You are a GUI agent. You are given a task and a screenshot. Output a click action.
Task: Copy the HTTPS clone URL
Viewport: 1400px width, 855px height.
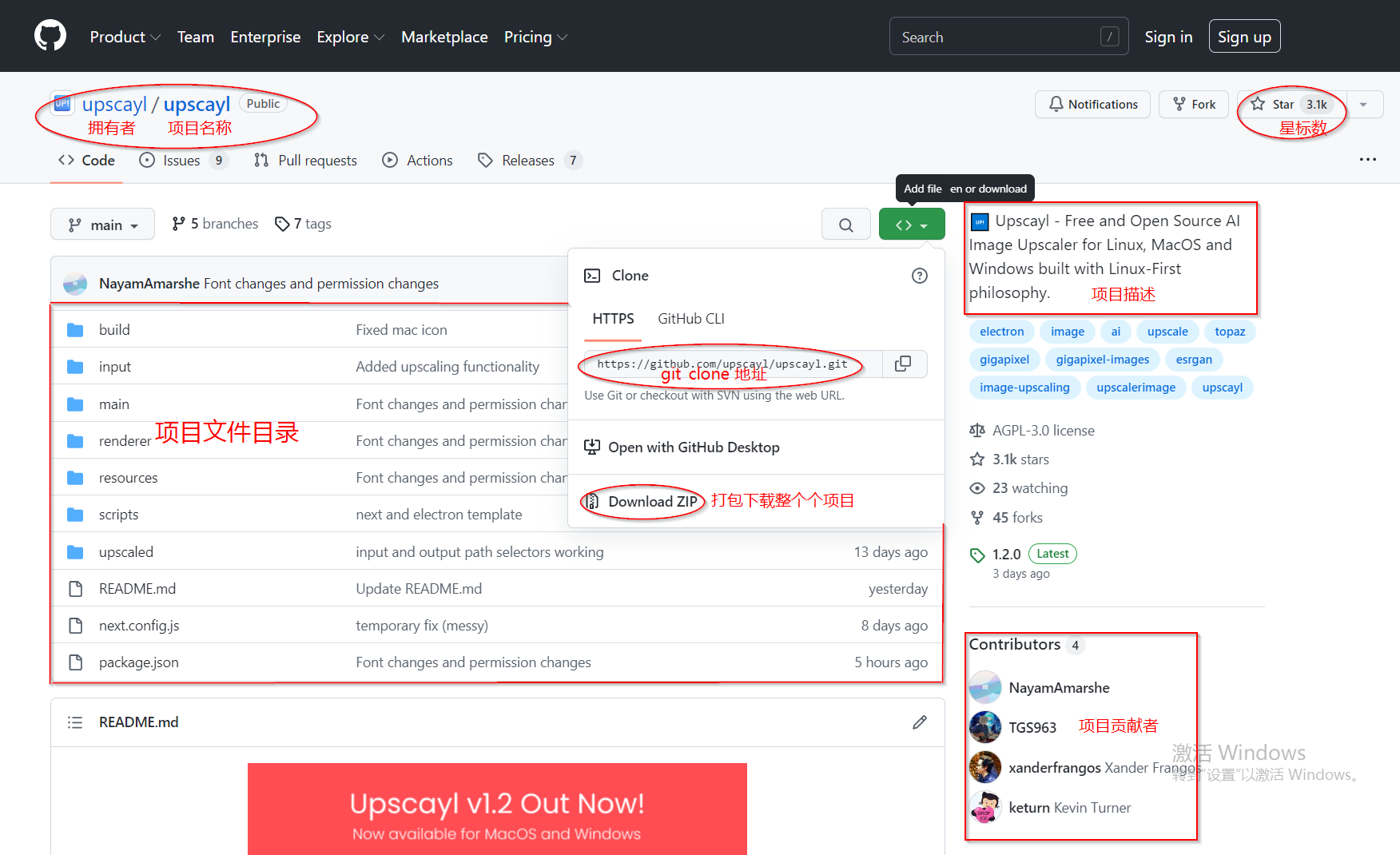903,364
